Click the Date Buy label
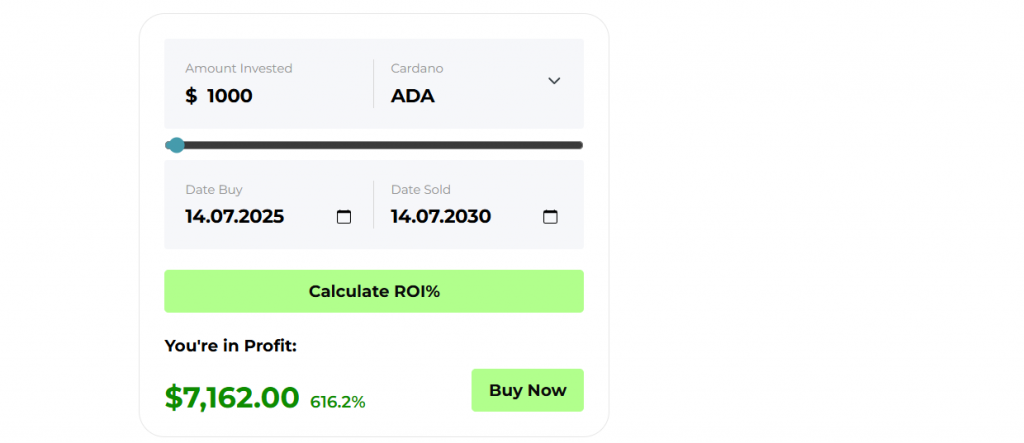 pyautogui.click(x=214, y=189)
